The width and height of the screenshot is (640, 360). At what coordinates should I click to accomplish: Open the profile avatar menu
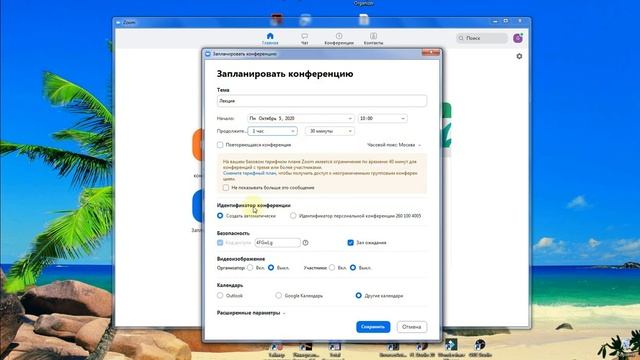click(518, 38)
